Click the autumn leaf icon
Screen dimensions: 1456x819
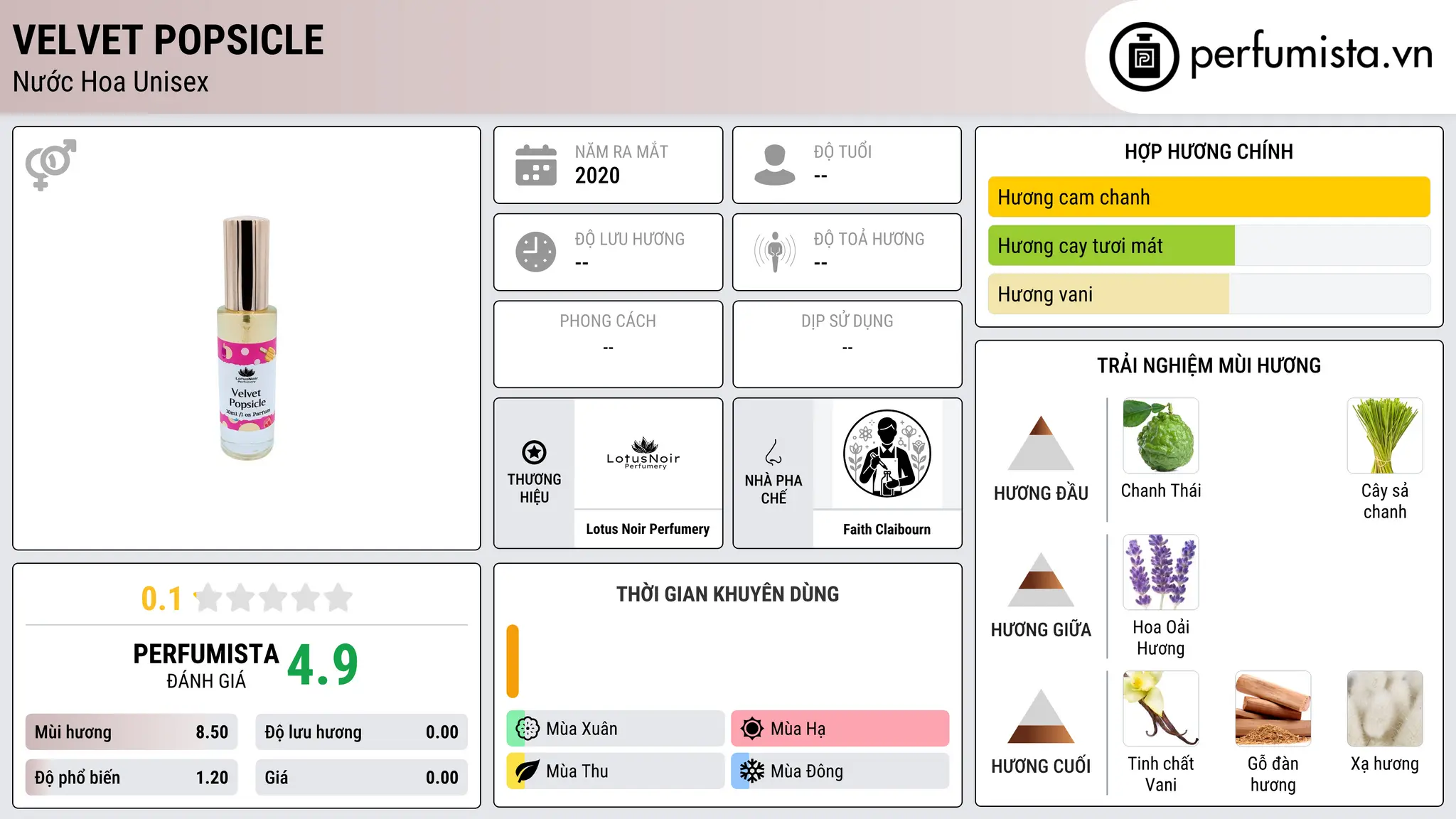(x=527, y=771)
